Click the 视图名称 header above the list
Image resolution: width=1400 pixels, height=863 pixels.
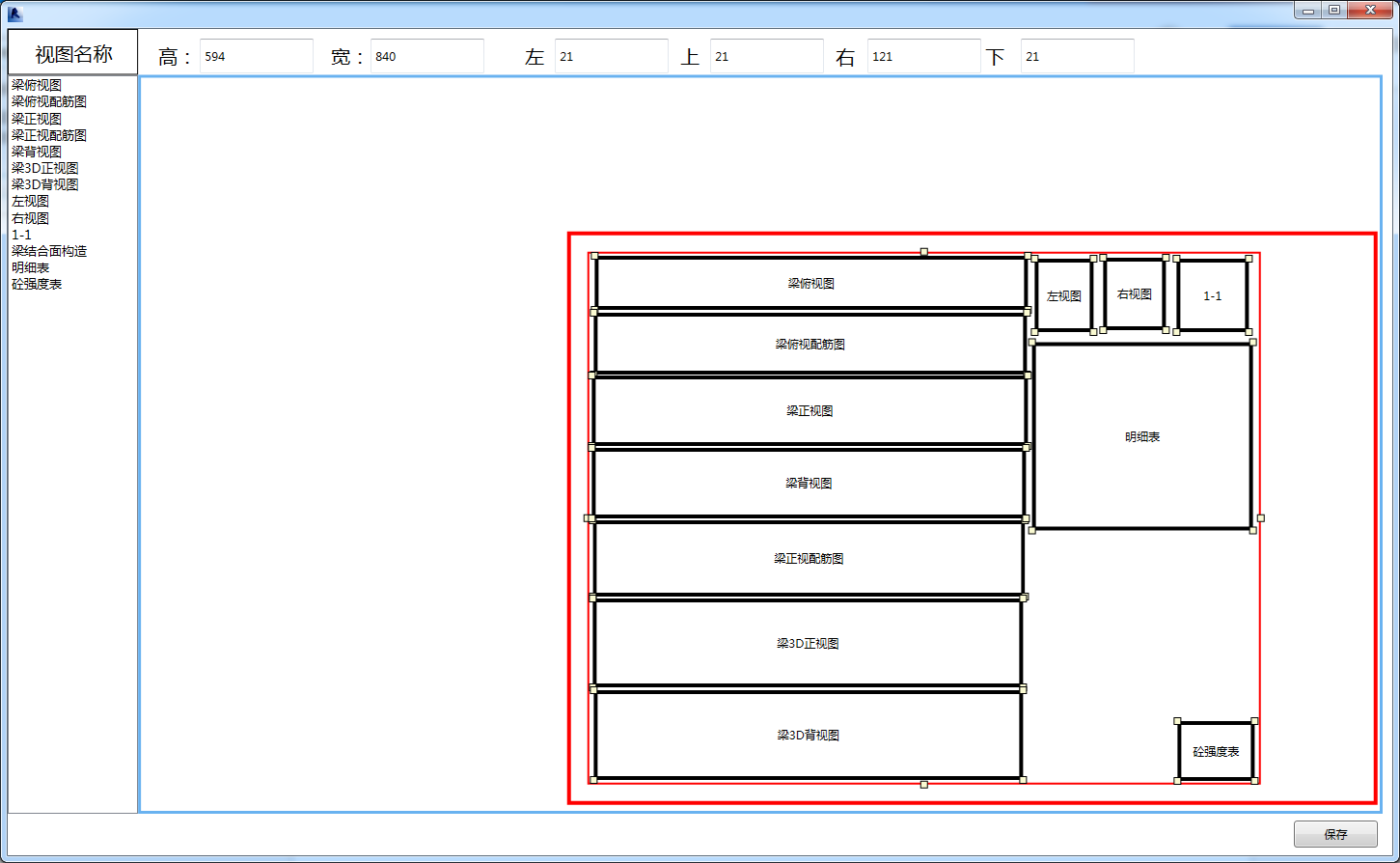click(x=73, y=53)
